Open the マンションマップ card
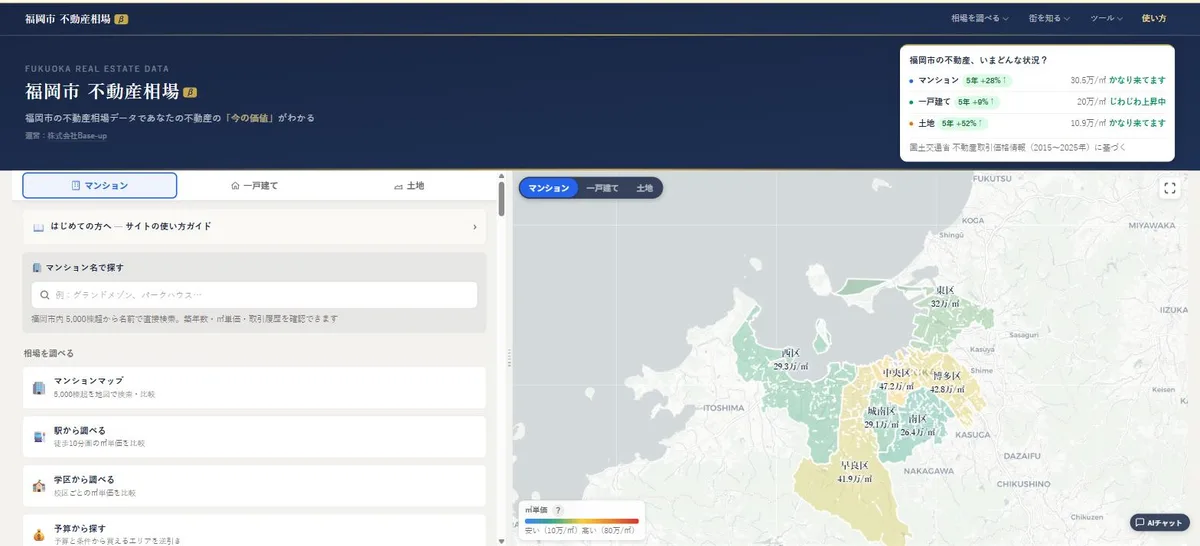 [254, 387]
